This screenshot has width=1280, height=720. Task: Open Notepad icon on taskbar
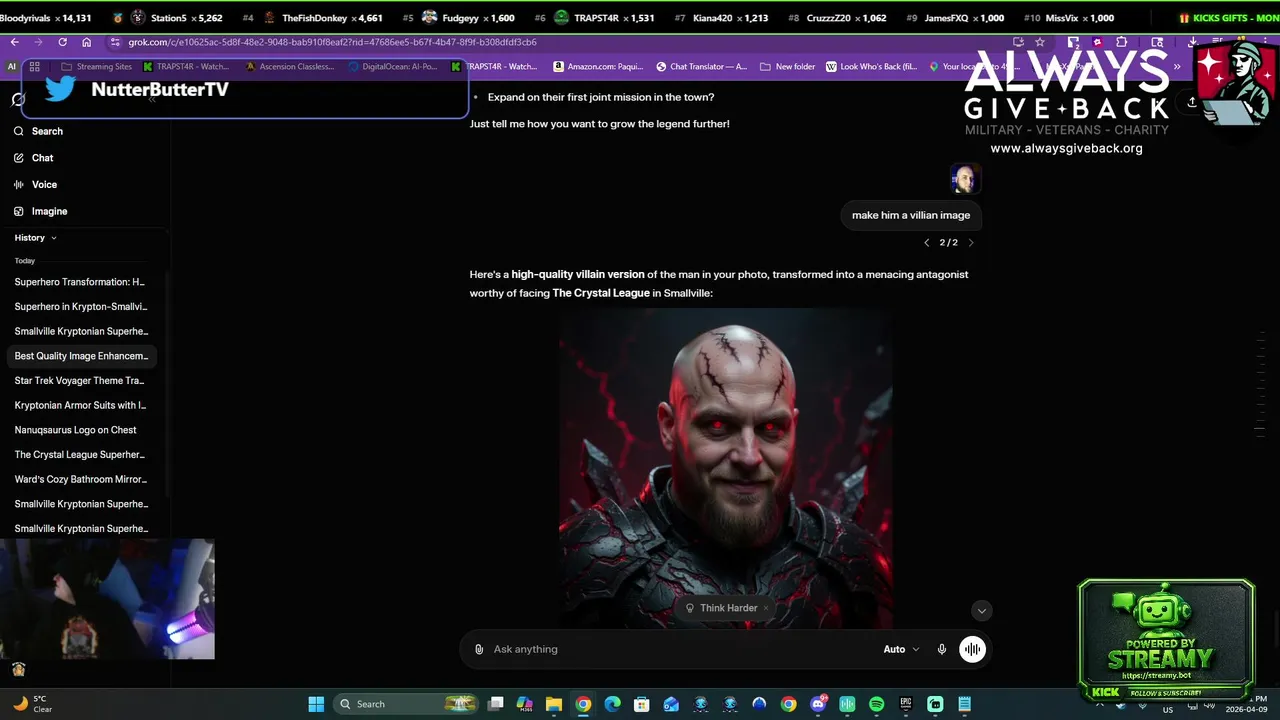click(x=965, y=704)
